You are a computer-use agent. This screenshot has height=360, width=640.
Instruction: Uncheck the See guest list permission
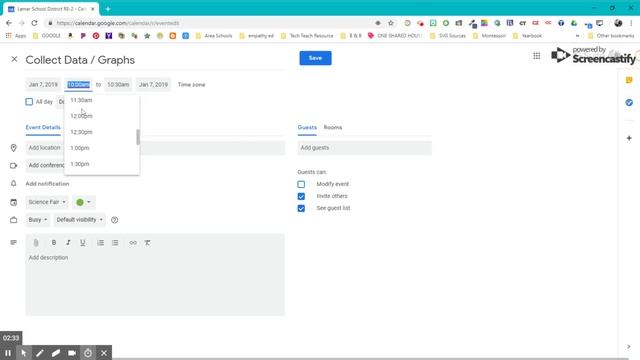301,209
